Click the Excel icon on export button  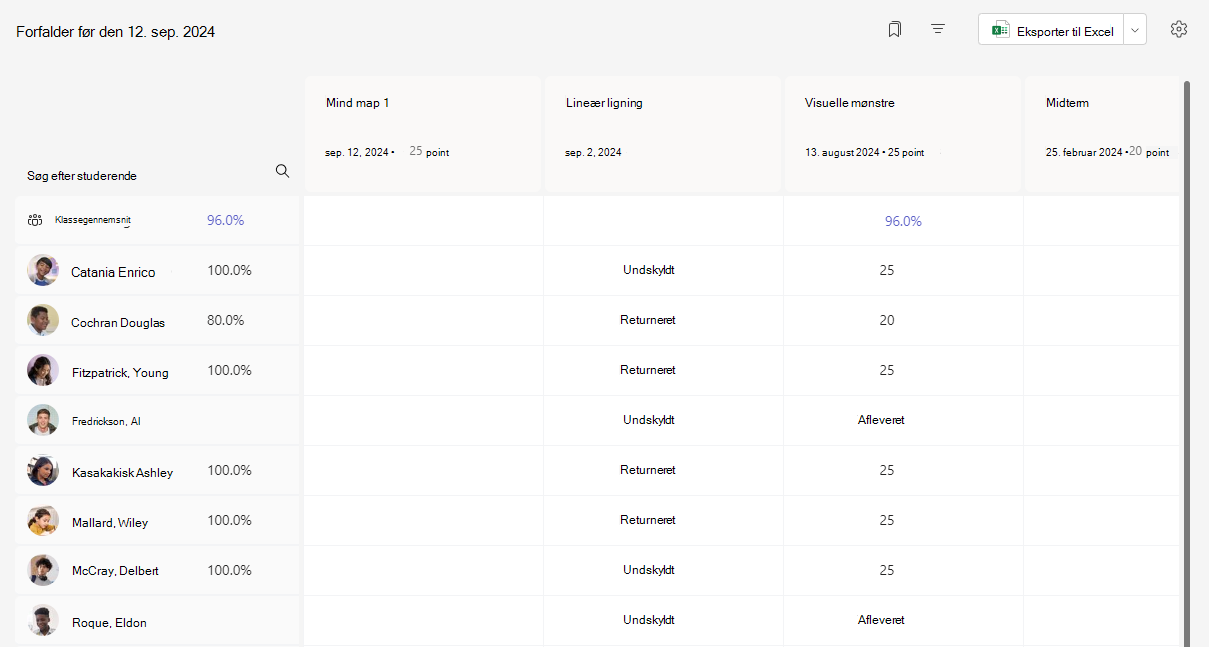click(999, 31)
